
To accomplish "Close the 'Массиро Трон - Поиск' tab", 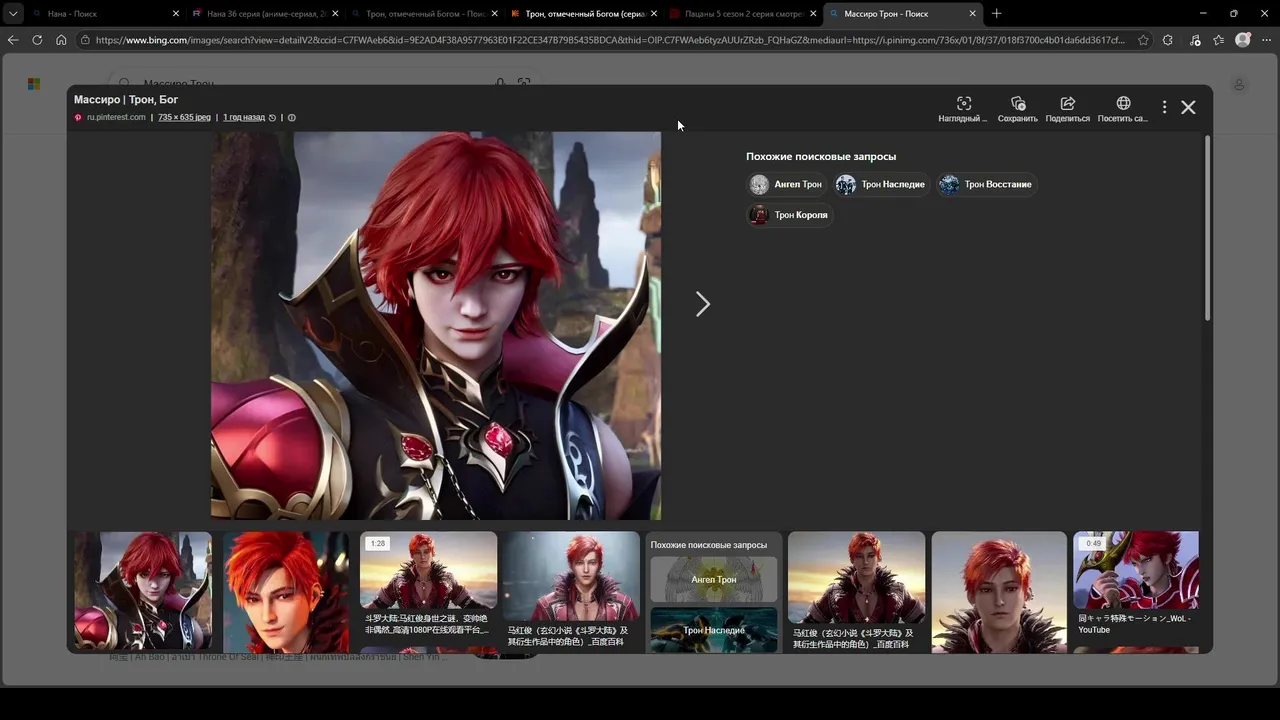I will (x=972, y=14).
